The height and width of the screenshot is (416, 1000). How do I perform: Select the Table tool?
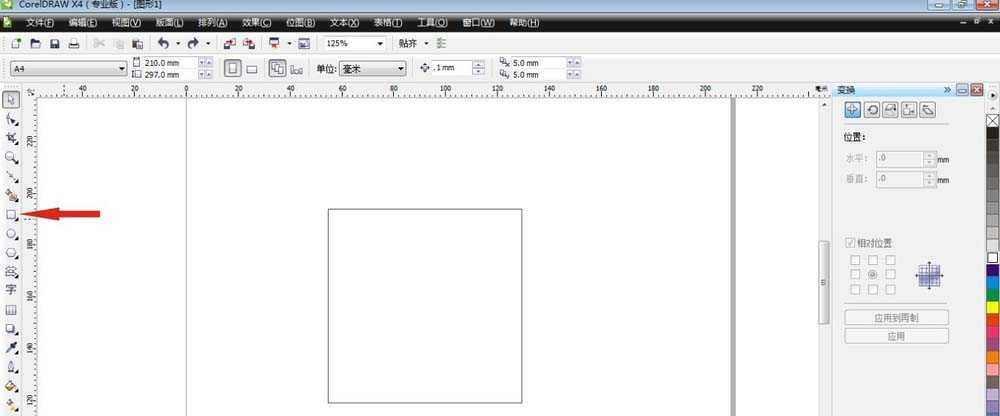[x=11, y=309]
